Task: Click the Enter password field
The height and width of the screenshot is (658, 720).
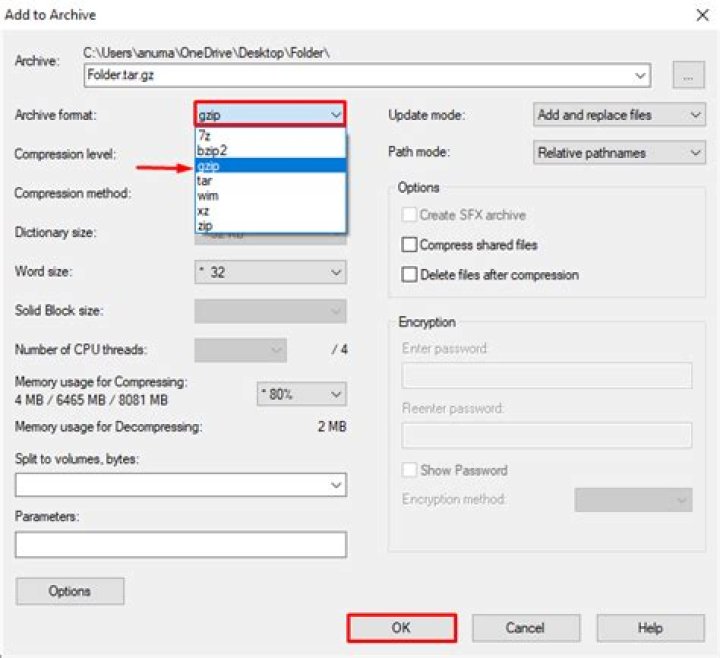Action: (546, 376)
